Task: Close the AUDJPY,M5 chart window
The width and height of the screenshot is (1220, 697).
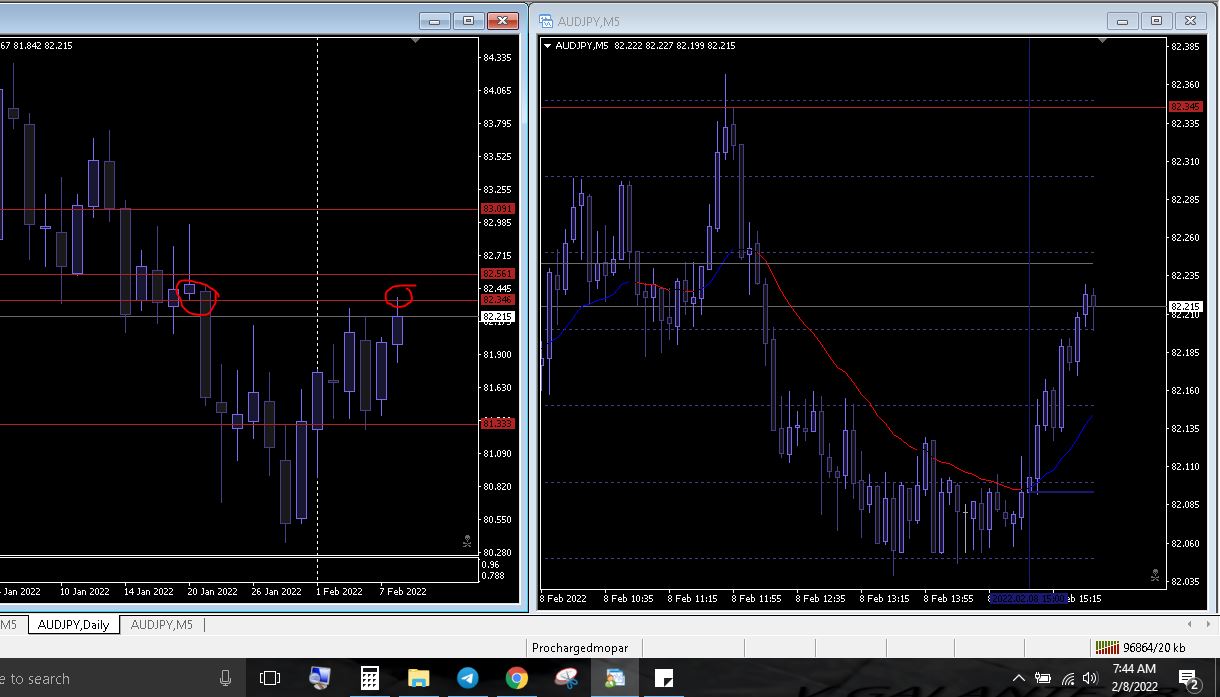Action: coord(1190,20)
